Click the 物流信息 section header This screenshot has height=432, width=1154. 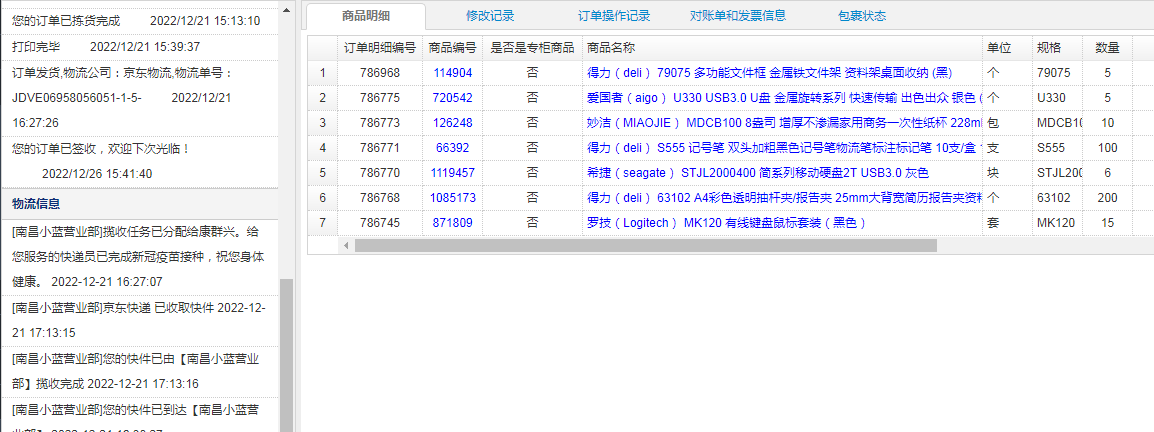[x=140, y=204]
